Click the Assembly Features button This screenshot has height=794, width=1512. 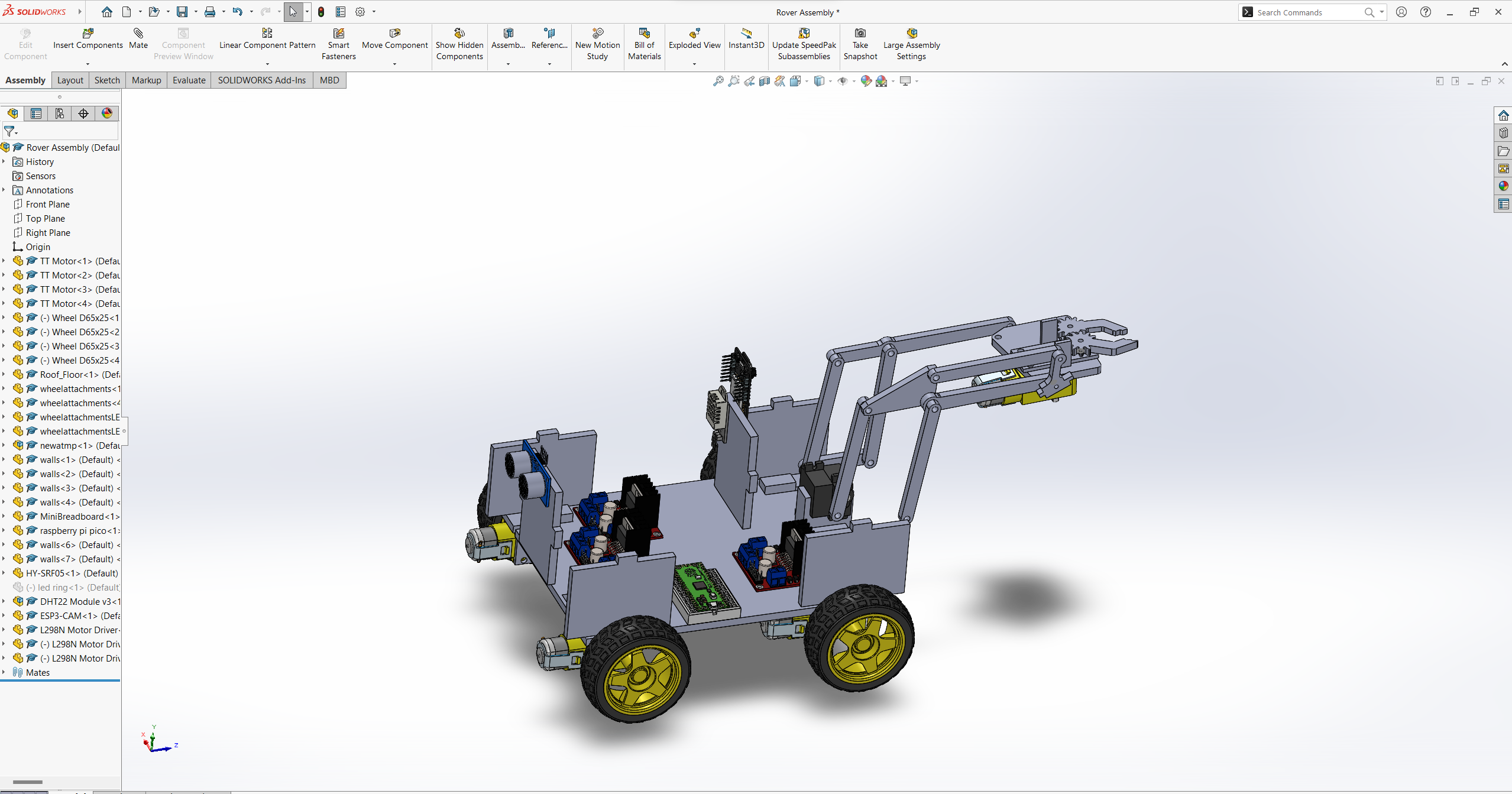[x=508, y=39]
